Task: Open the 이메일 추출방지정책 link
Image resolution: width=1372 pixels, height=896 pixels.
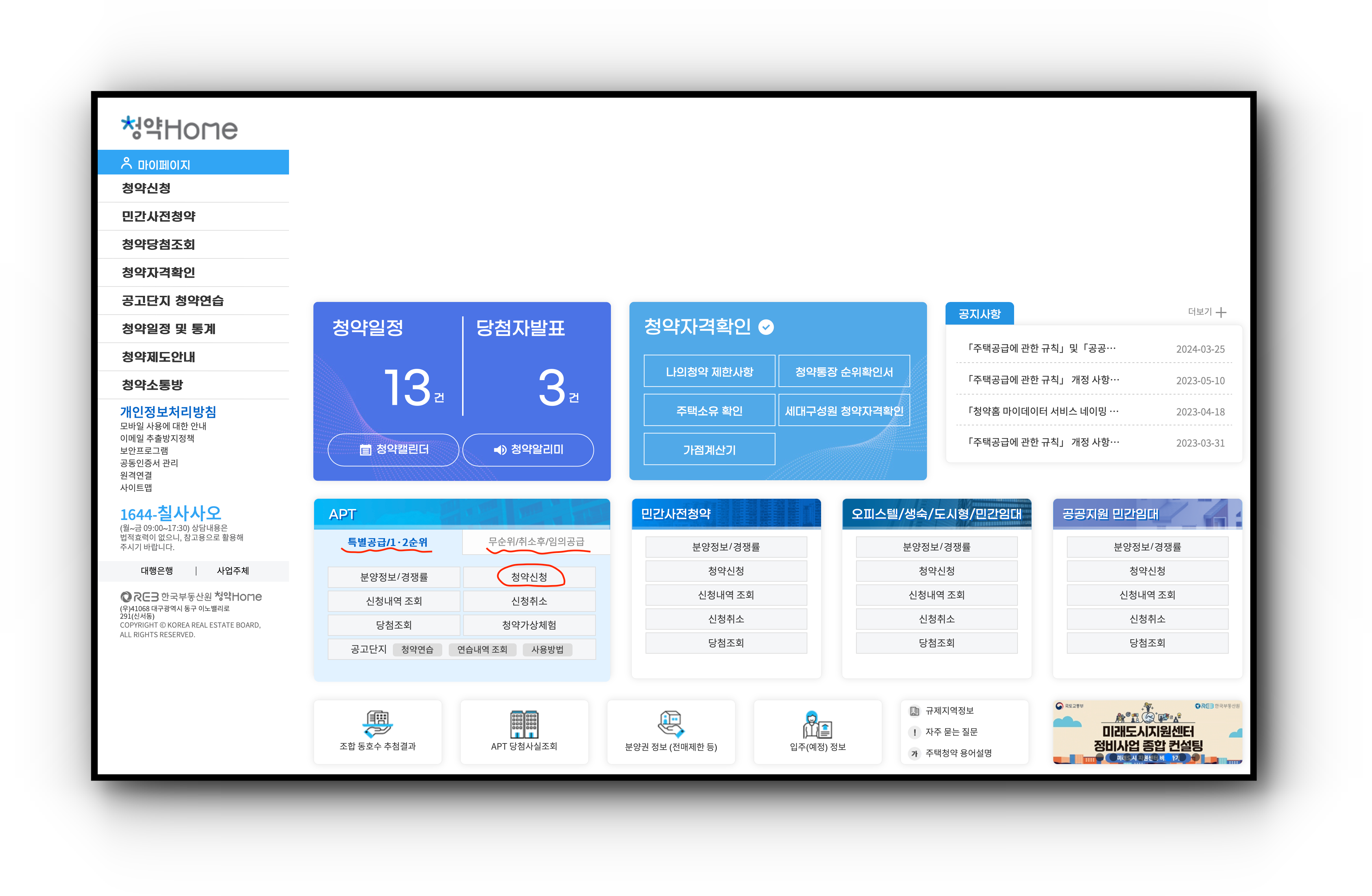Action: [157, 438]
